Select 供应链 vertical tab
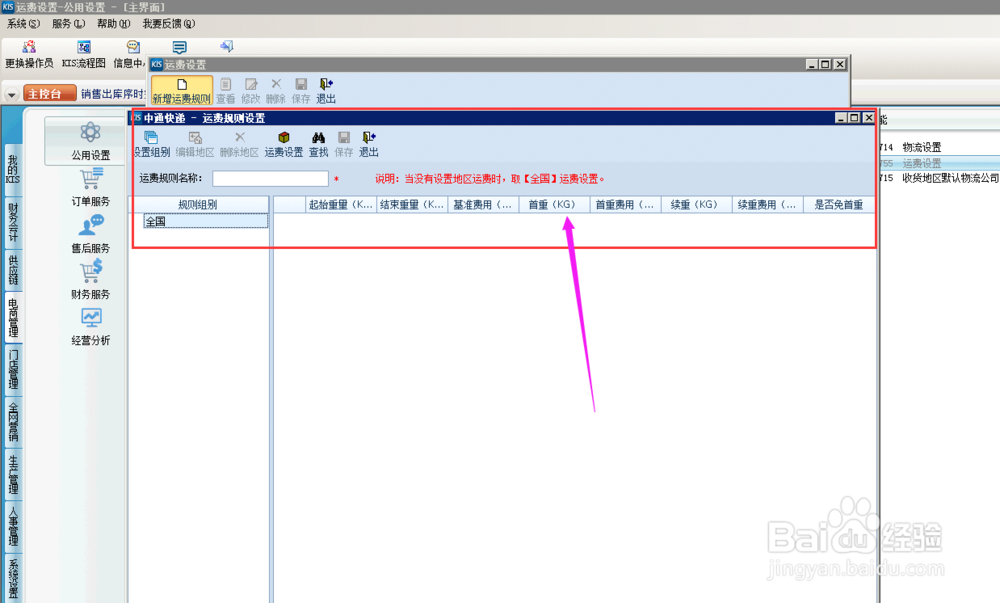This screenshot has width=1000, height=603. tap(13, 270)
